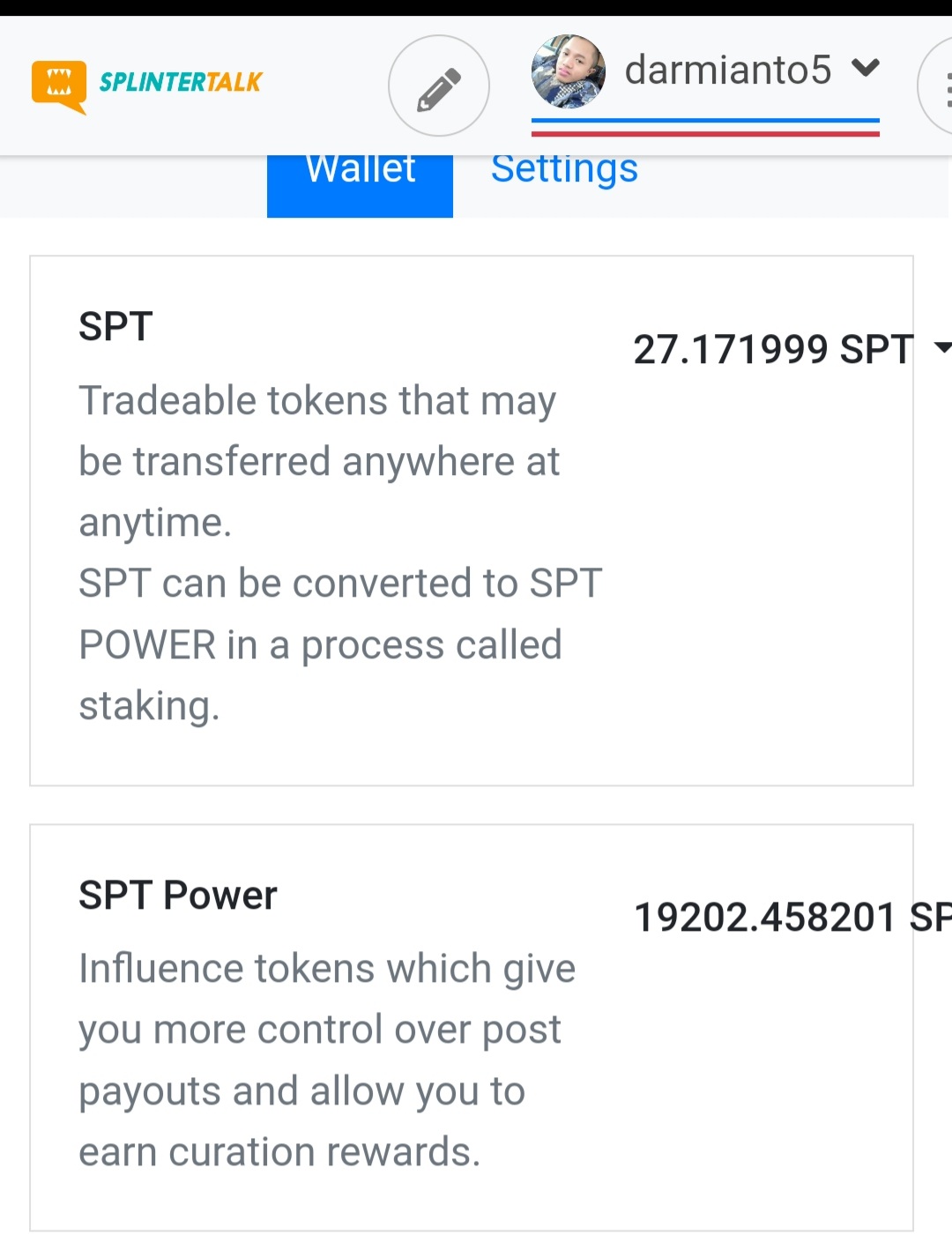Click the caret beside the SPT balance

(x=941, y=347)
